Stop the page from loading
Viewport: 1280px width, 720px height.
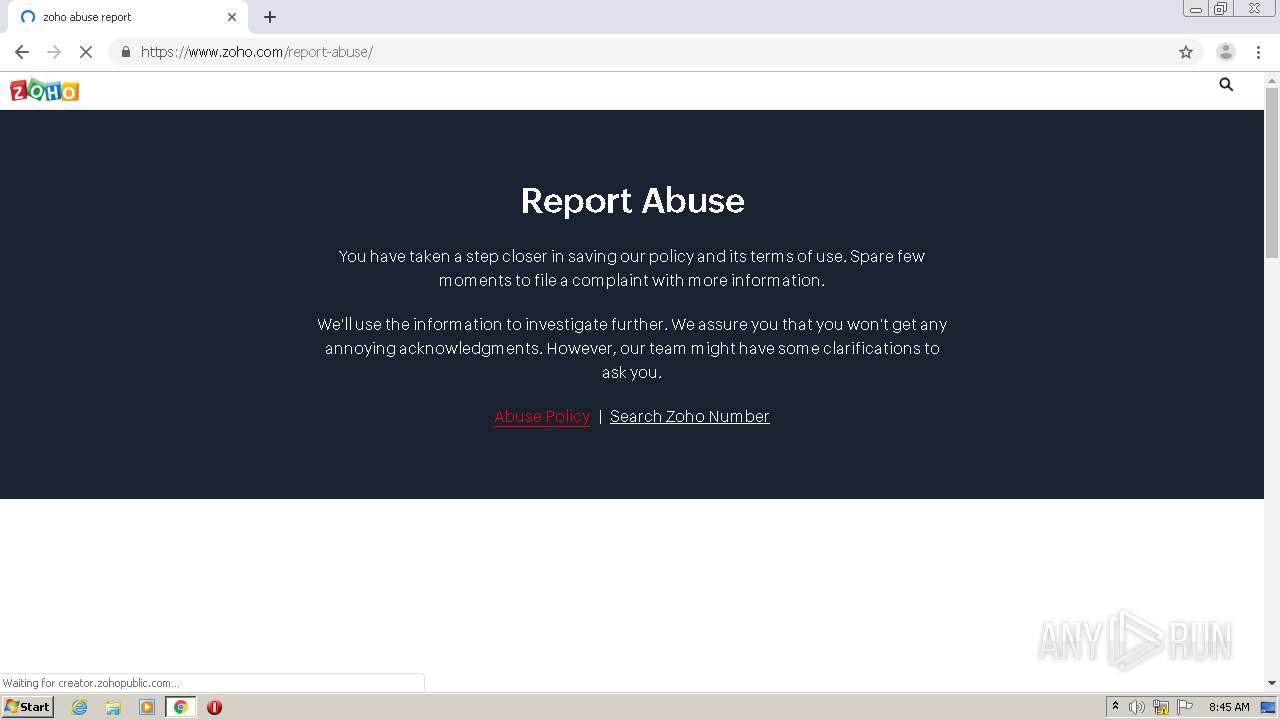86,52
